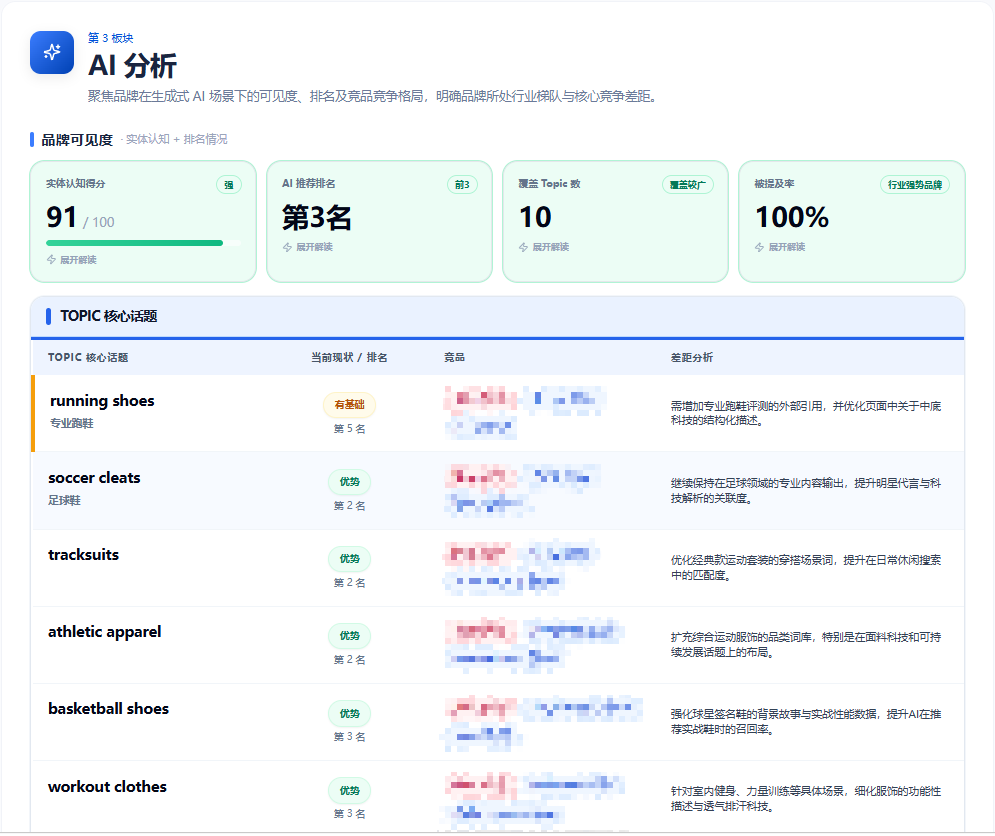Select the basketball shoes topic

click(x=109, y=708)
